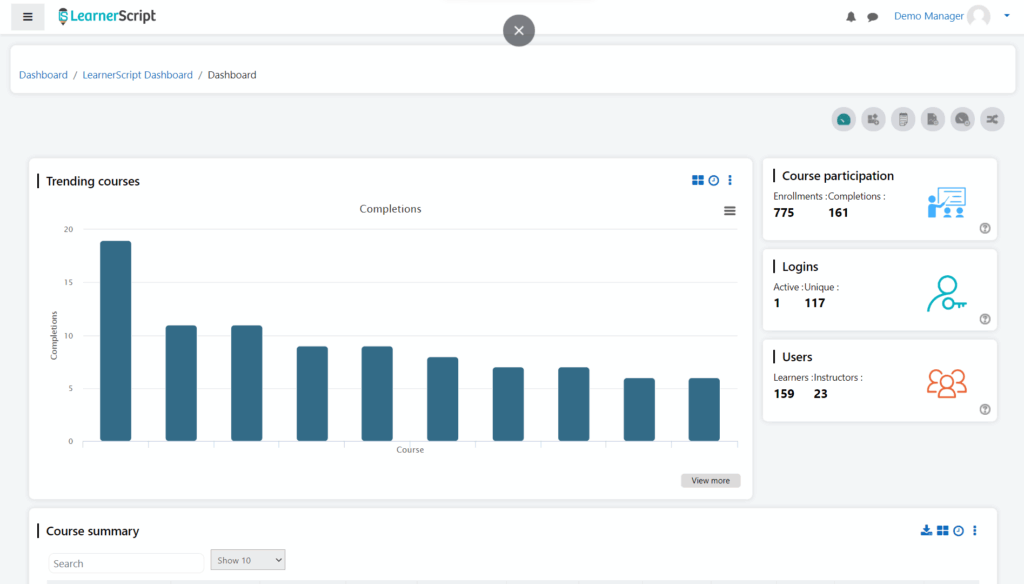
Task: Click the shuffle arrows icon in toolbar
Action: [x=992, y=120]
